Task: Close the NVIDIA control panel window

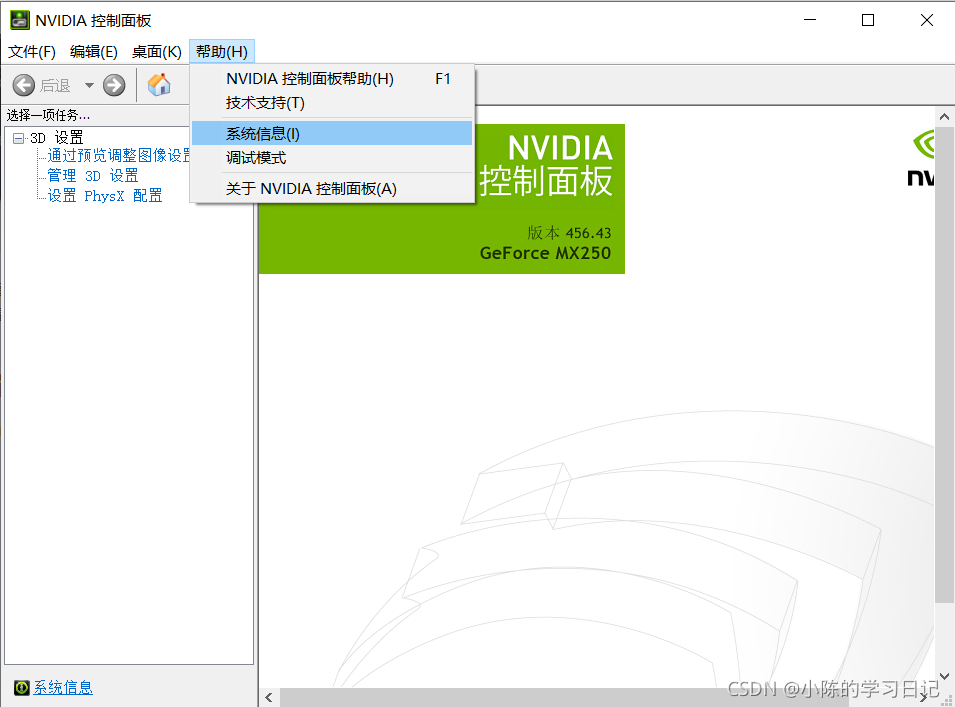Action: click(926, 20)
